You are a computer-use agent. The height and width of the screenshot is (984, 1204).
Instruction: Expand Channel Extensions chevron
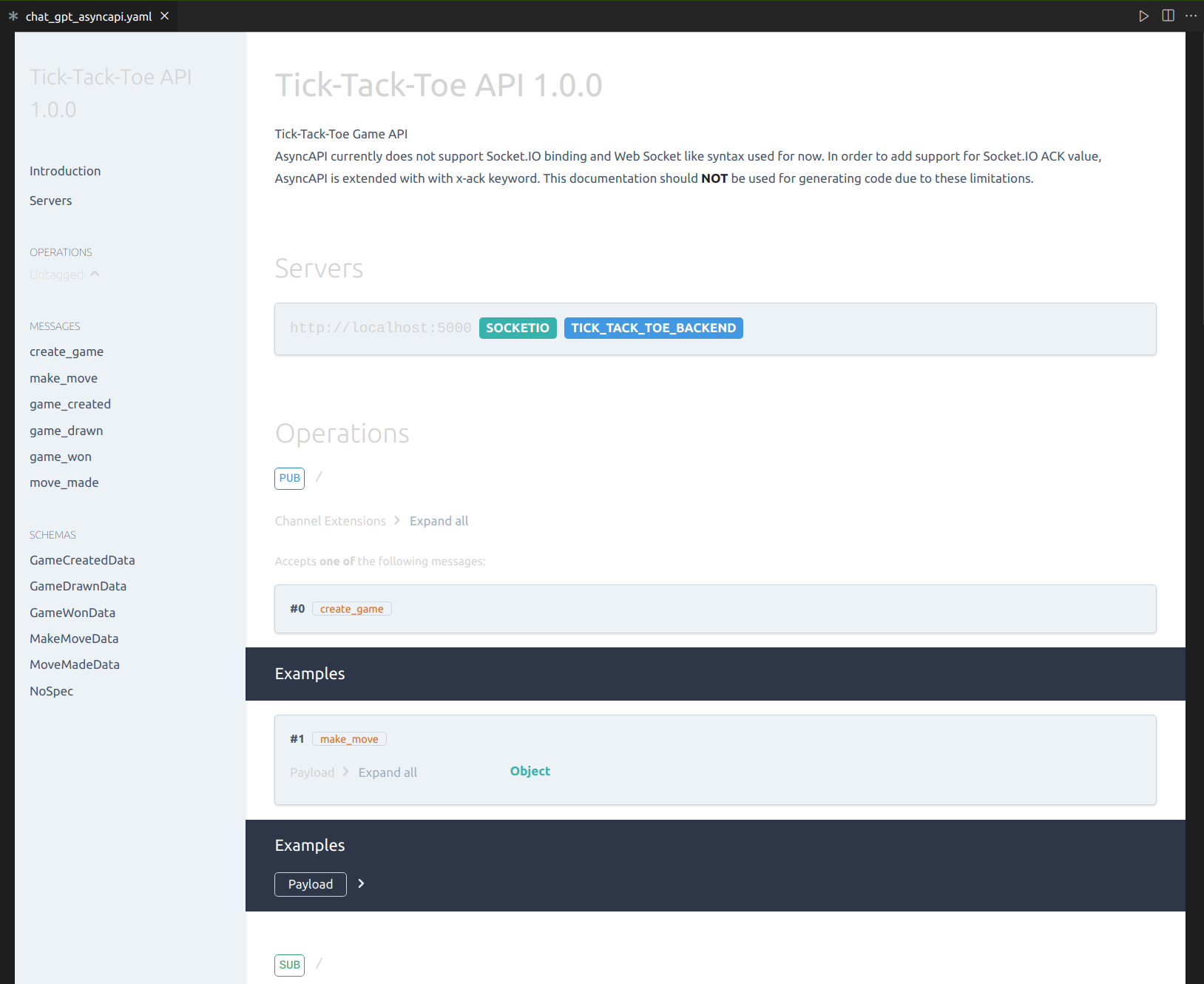coord(397,521)
